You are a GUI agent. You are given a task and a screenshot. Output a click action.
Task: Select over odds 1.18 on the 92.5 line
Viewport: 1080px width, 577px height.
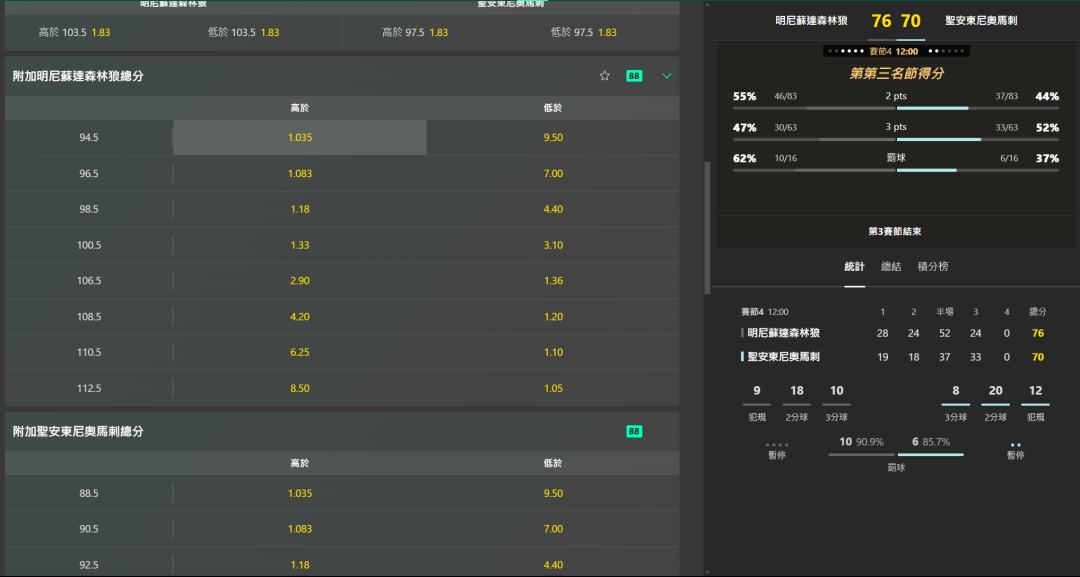click(x=300, y=565)
